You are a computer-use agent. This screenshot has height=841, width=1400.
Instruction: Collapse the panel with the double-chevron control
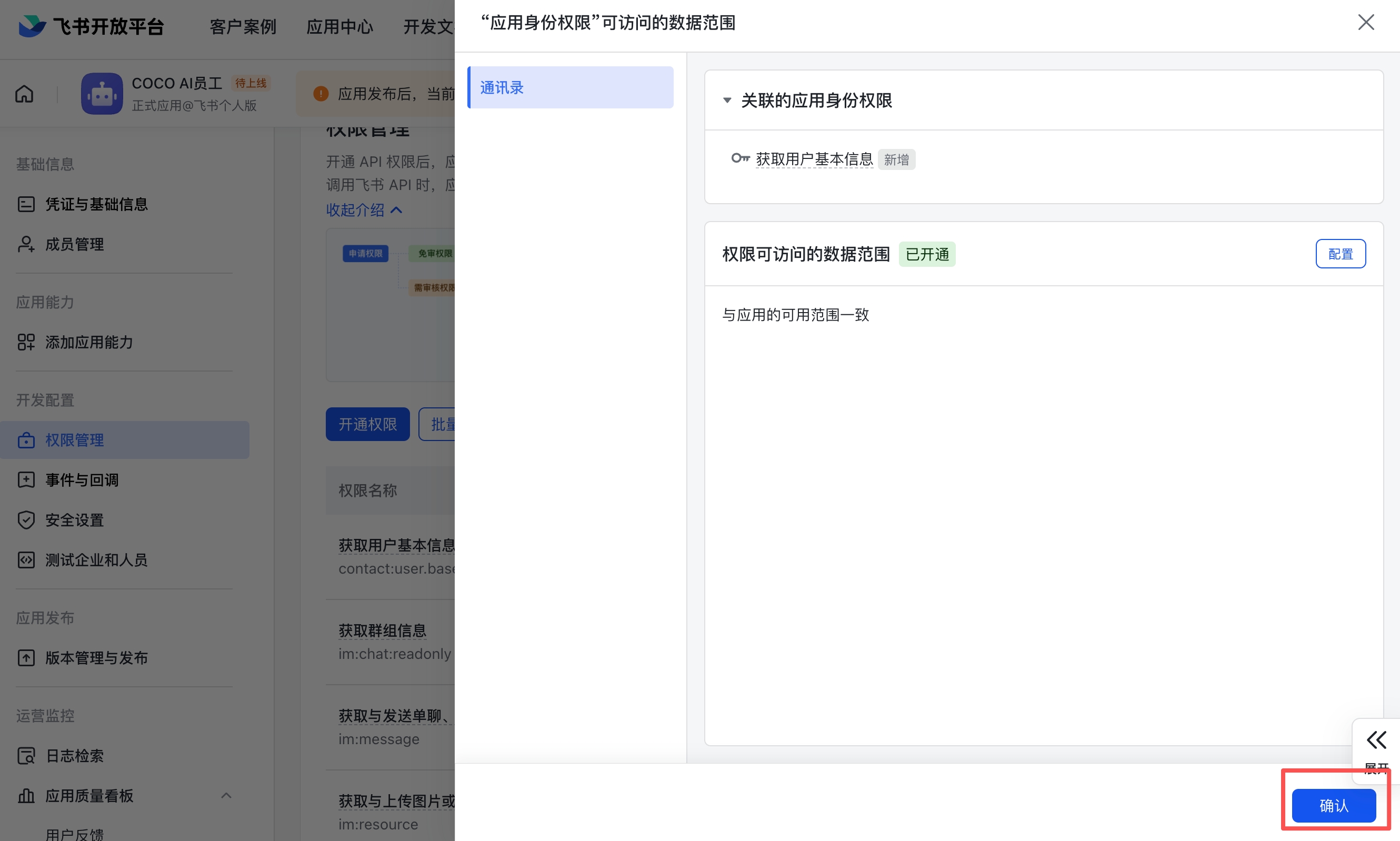(x=1377, y=739)
